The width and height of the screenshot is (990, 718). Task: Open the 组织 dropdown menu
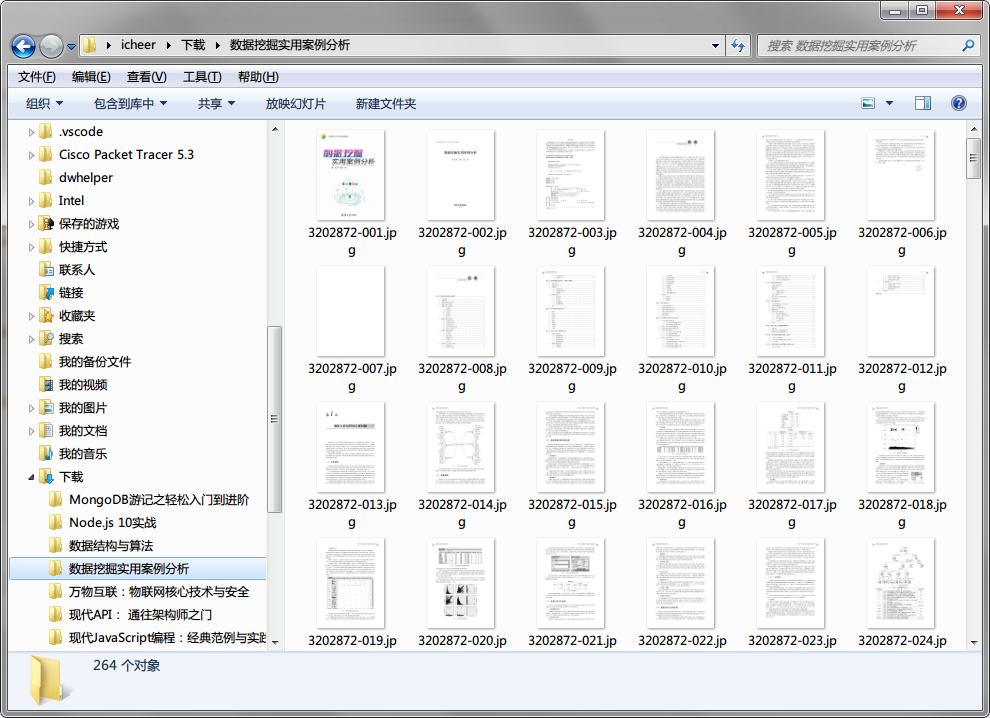(44, 104)
